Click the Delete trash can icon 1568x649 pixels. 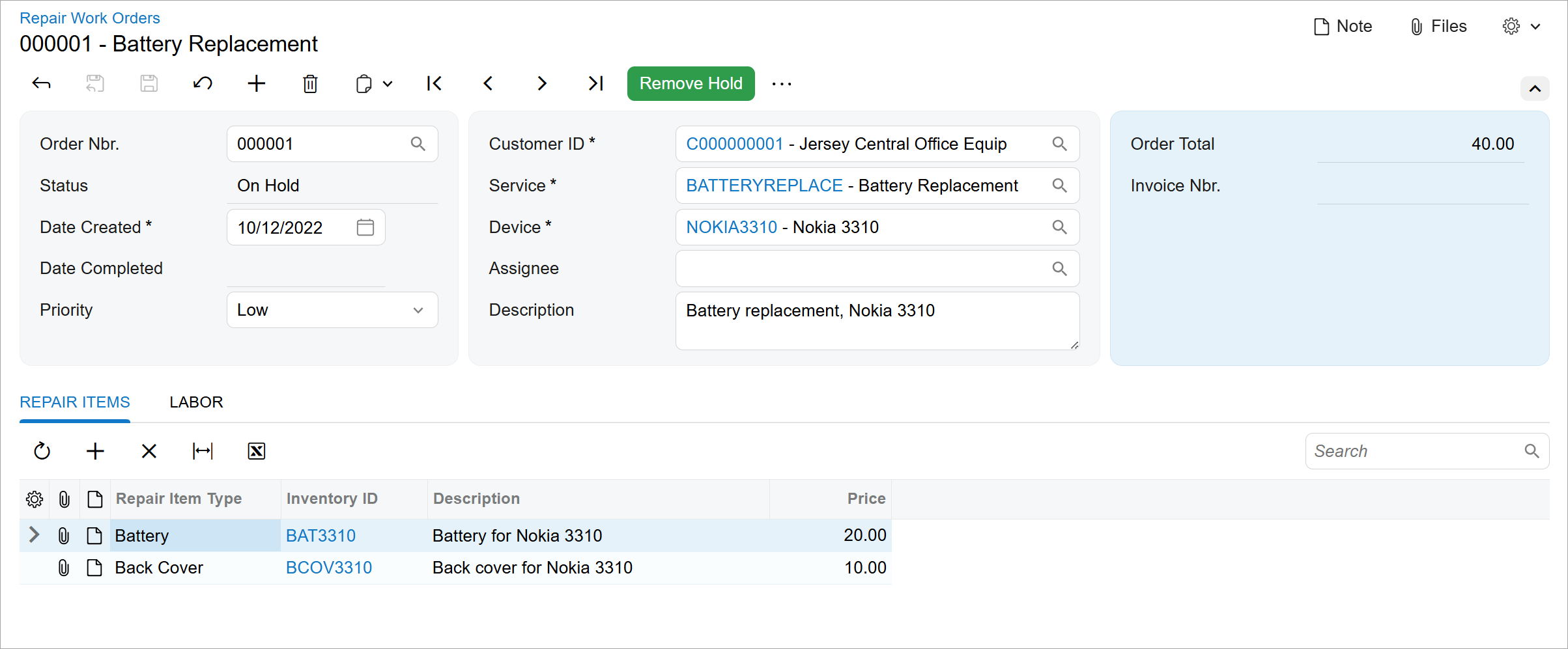(310, 84)
